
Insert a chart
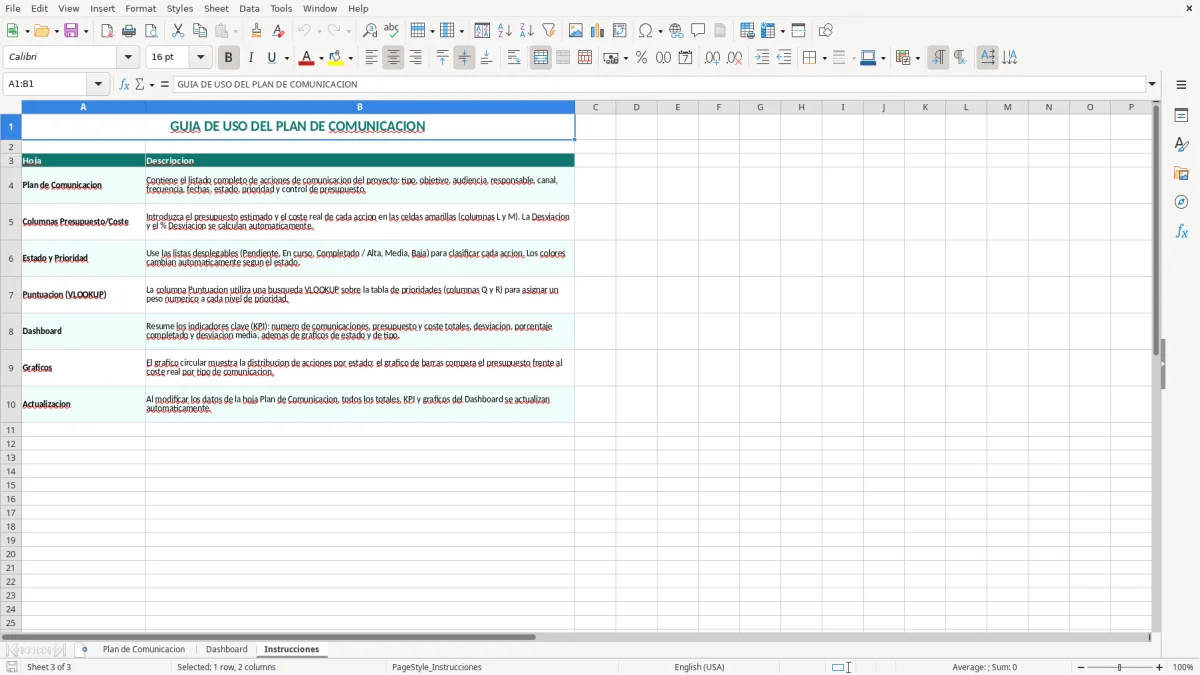[x=598, y=31]
